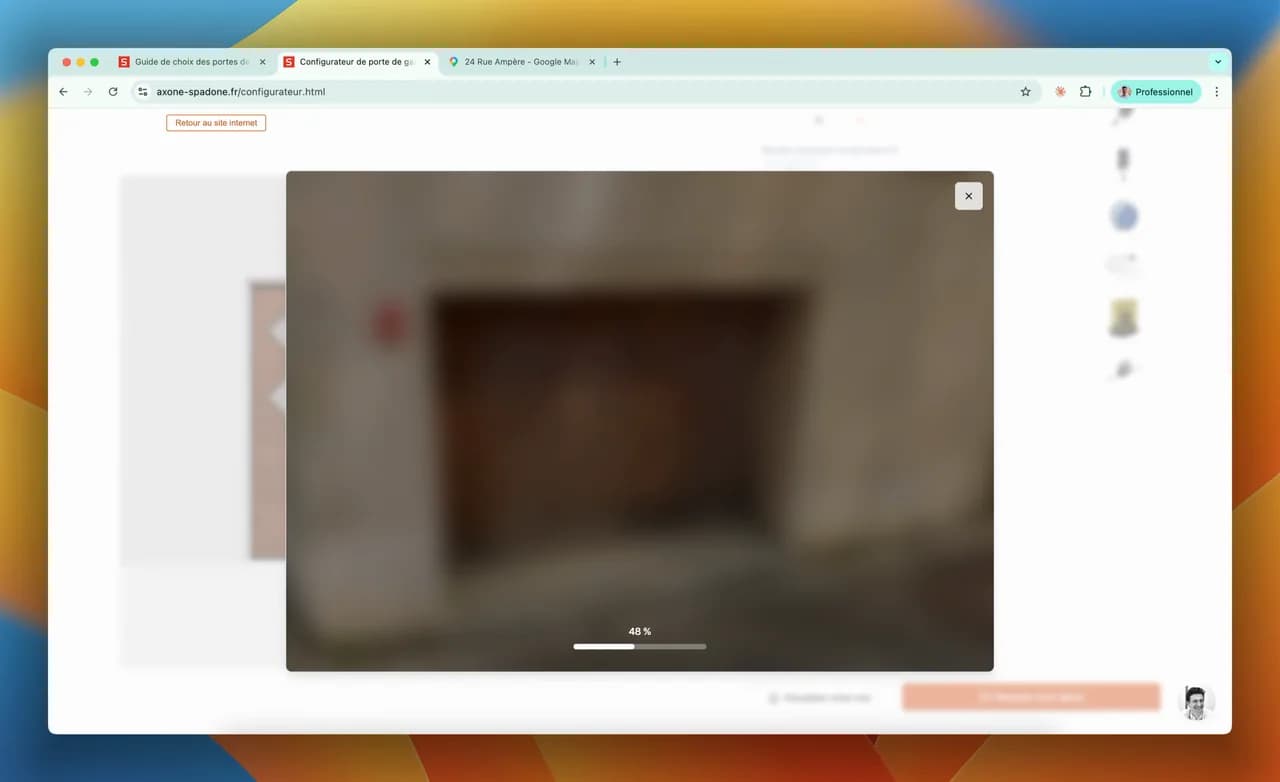Open a new browser tab
The height and width of the screenshot is (782, 1280).
pos(617,62)
